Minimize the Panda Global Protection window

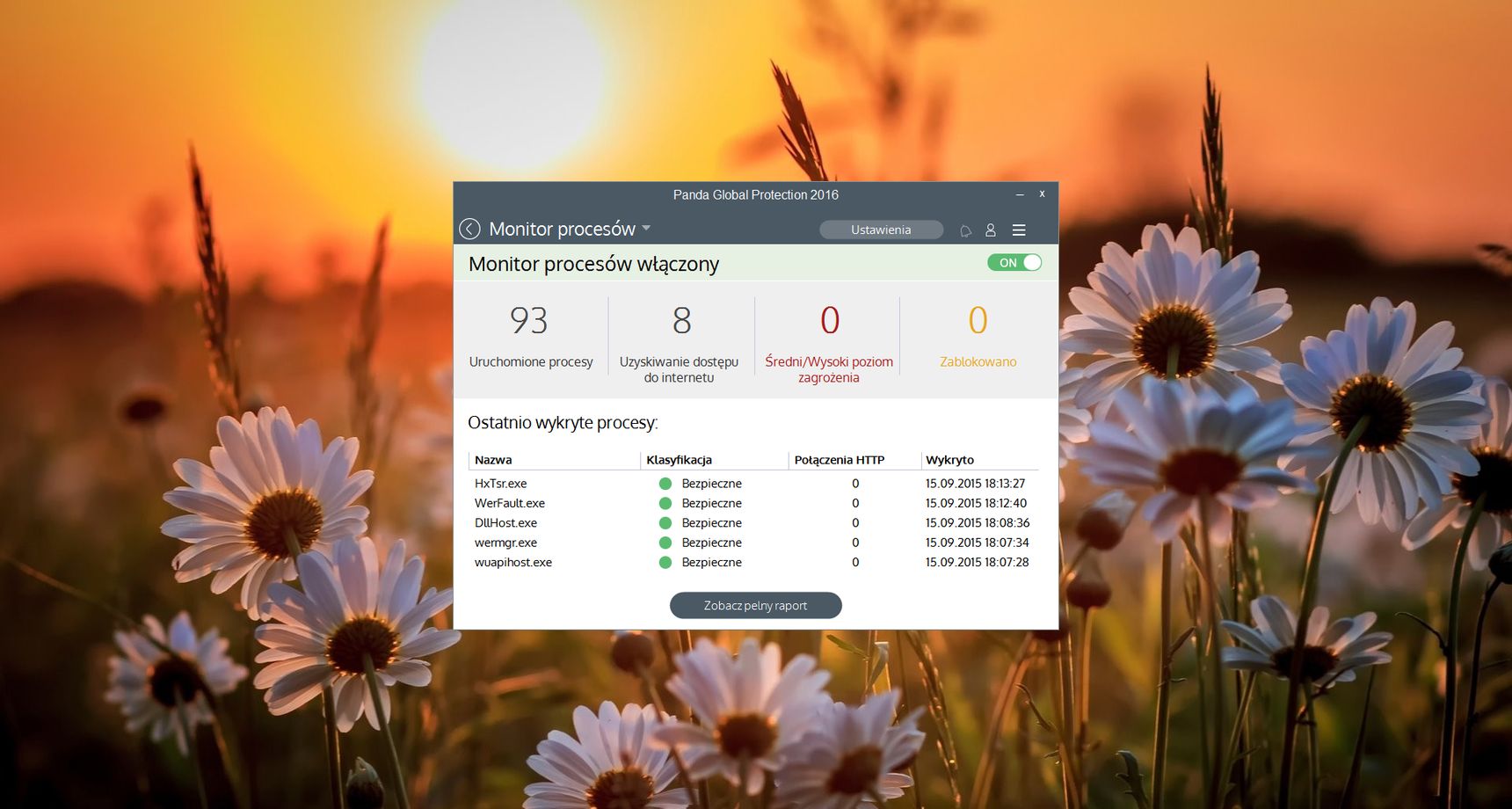click(x=1020, y=194)
